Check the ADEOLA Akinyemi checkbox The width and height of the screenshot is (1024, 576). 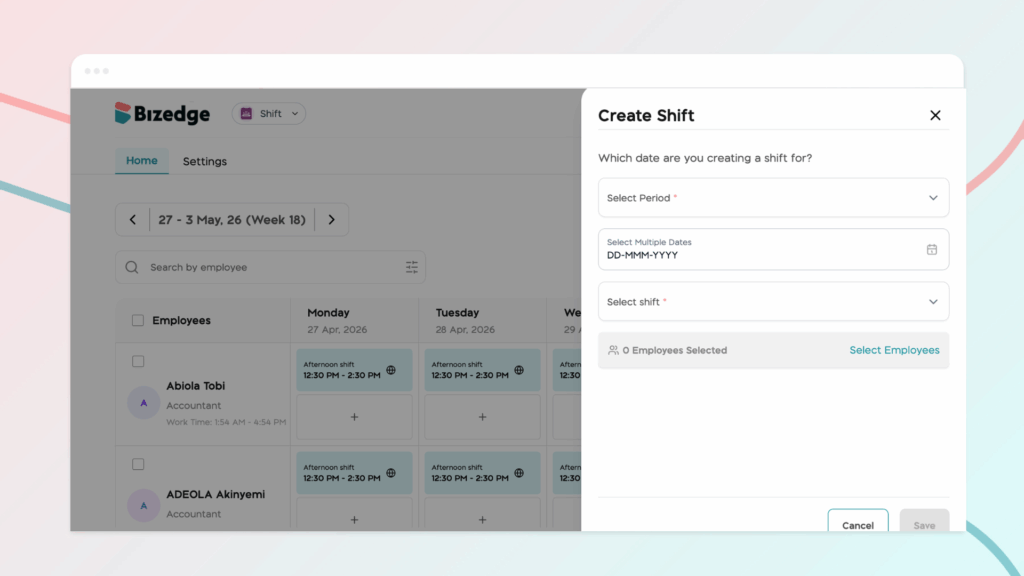click(x=138, y=464)
